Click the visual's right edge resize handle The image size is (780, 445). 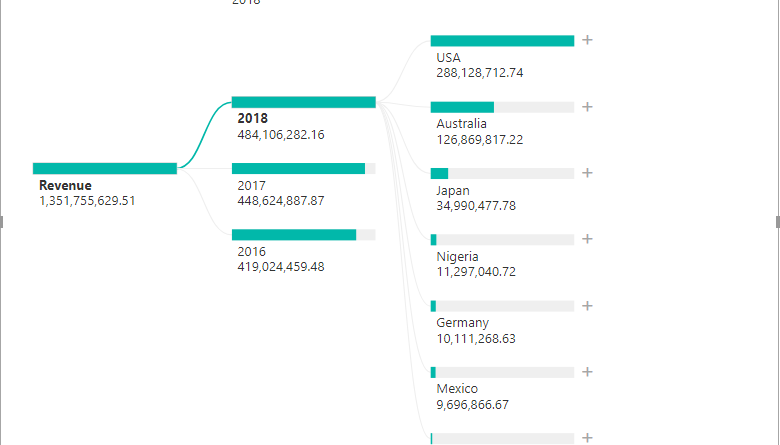777,221
